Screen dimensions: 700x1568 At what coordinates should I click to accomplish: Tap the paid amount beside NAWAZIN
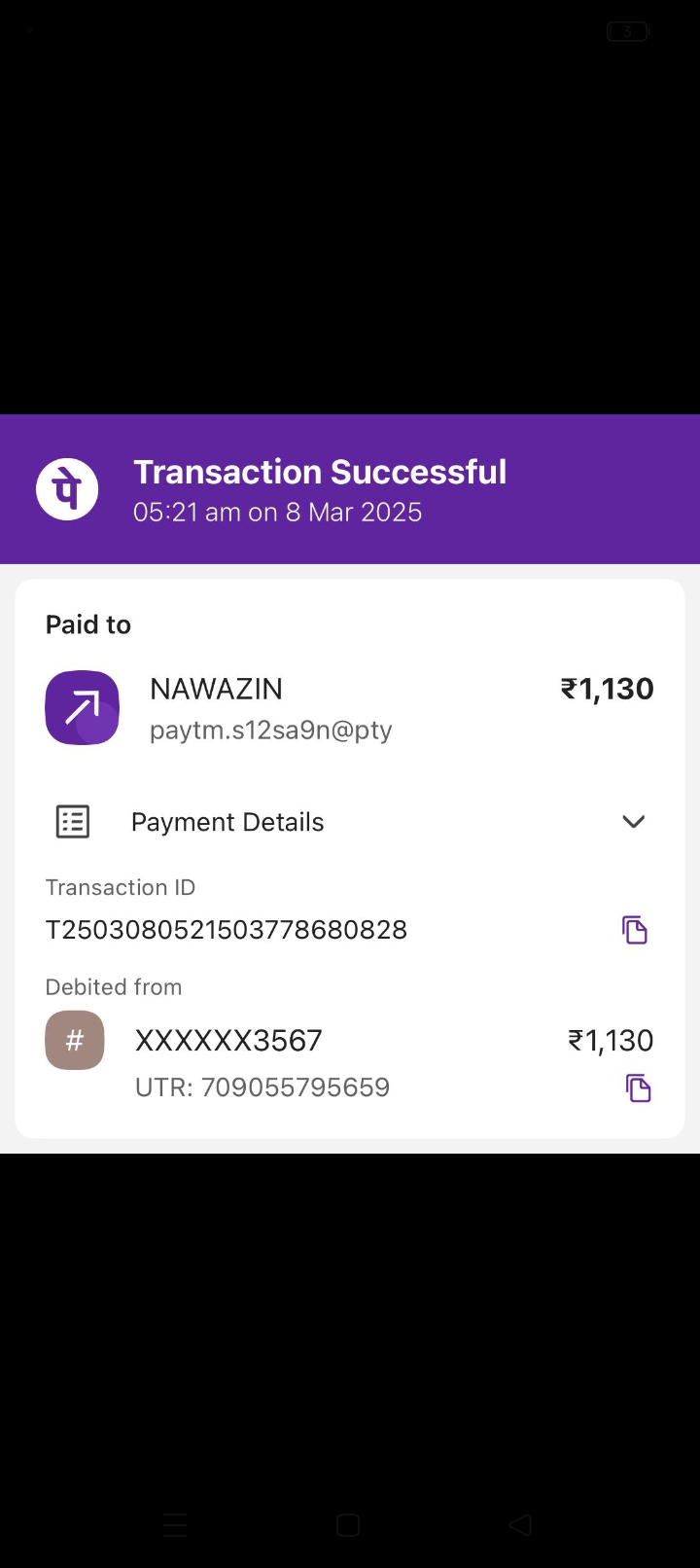(607, 689)
